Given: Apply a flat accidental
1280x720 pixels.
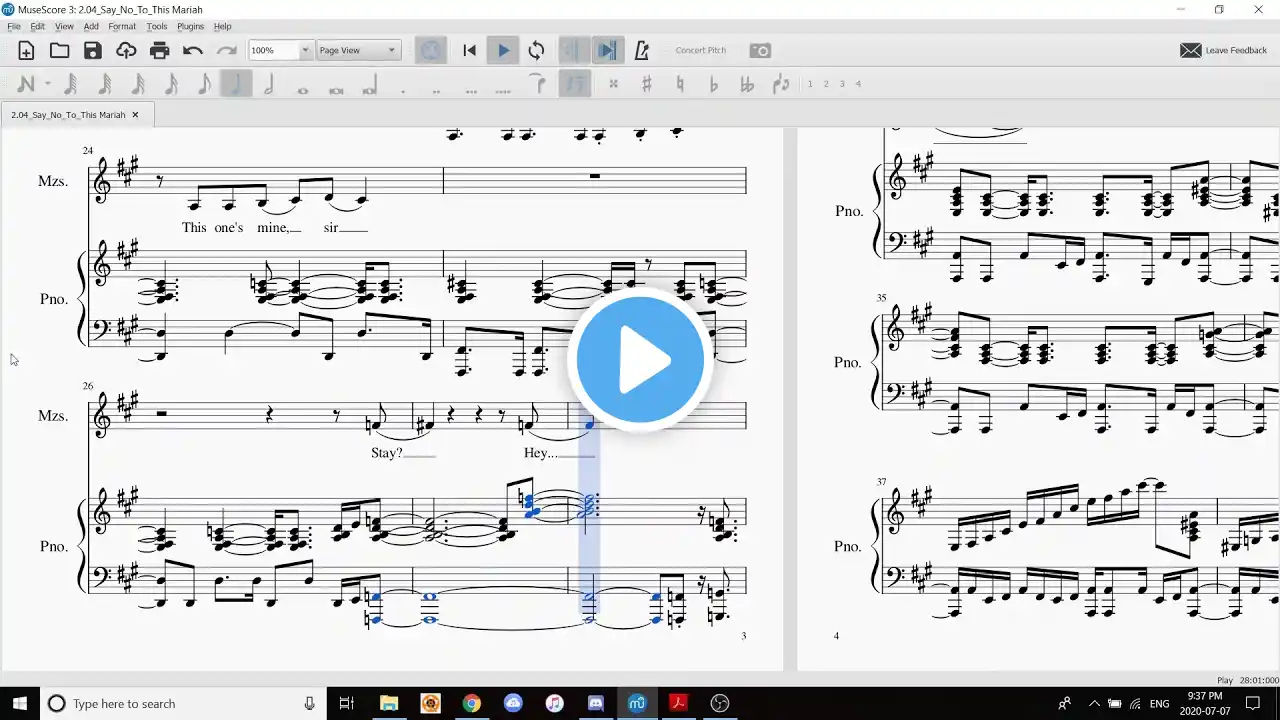Looking at the screenshot, I should [713, 84].
